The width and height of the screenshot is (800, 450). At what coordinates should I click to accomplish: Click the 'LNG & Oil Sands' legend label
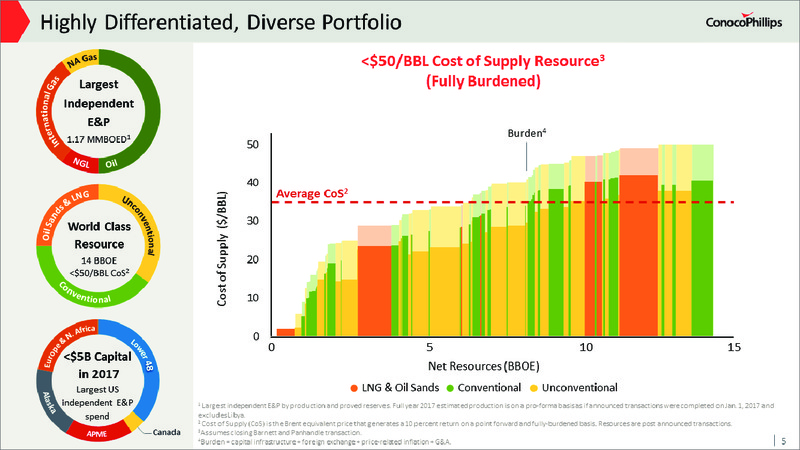(x=401, y=388)
